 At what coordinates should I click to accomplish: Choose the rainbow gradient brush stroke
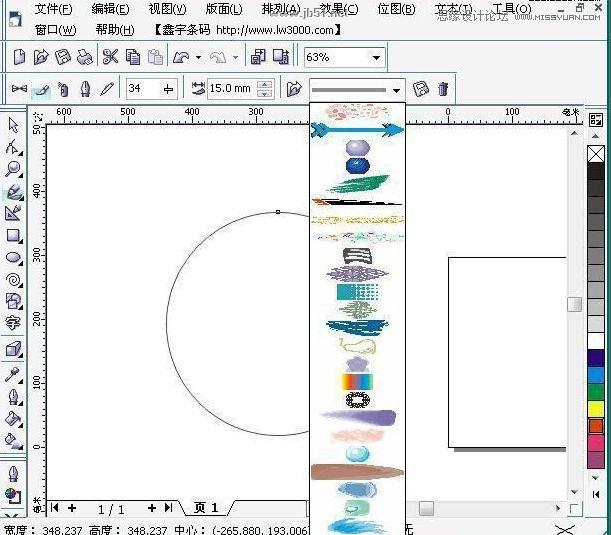pos(357,381)
